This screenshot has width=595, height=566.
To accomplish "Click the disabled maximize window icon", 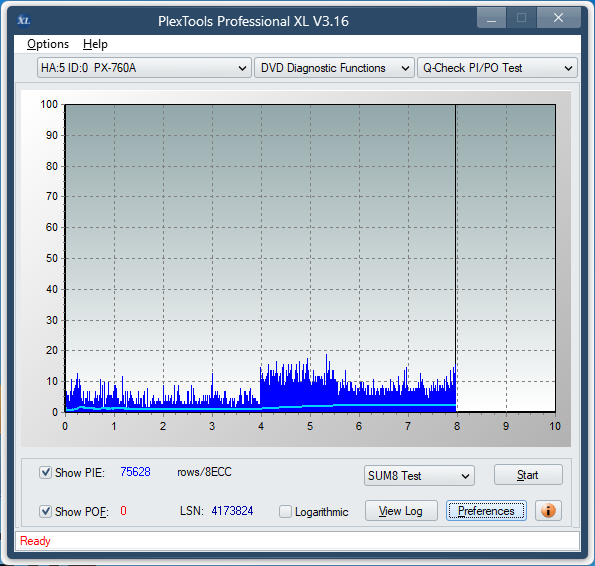I will coord(521,18).
